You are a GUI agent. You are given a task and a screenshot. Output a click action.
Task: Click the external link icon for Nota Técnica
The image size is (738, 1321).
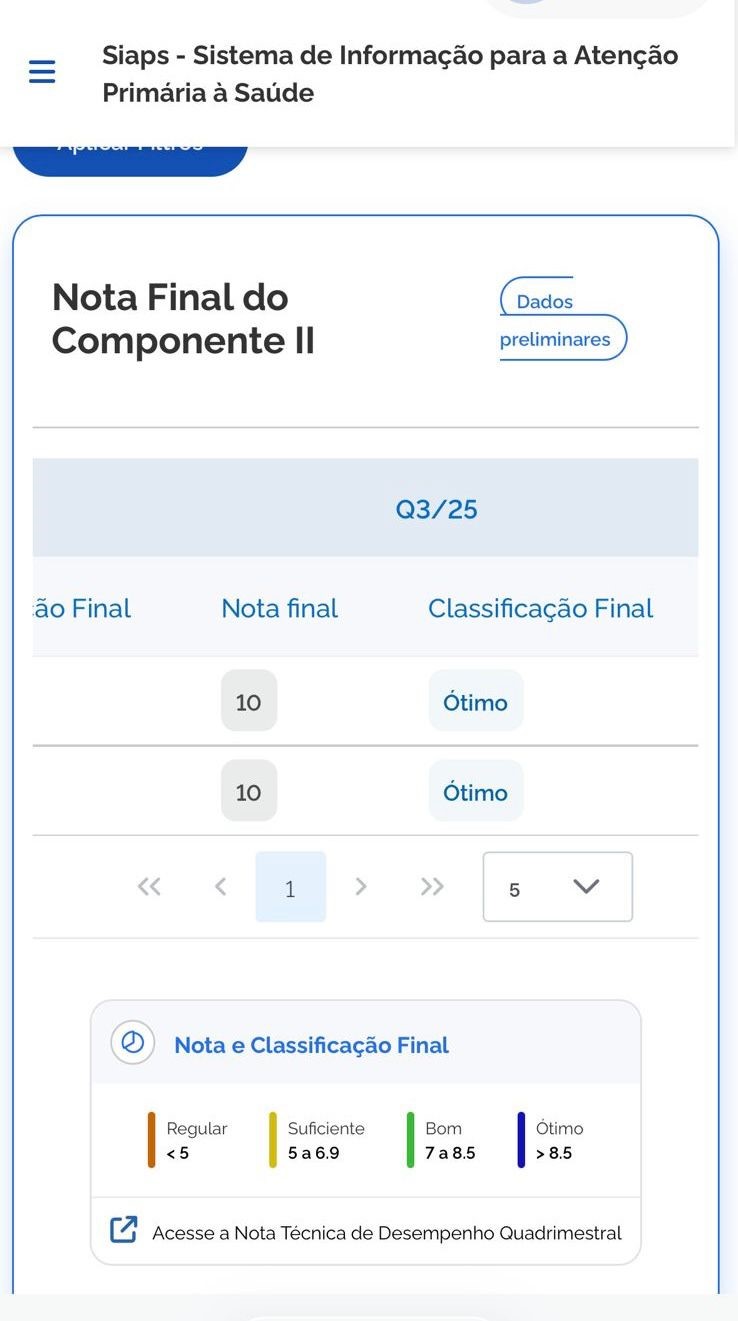pyautogui.click(x=123, y=1230)
